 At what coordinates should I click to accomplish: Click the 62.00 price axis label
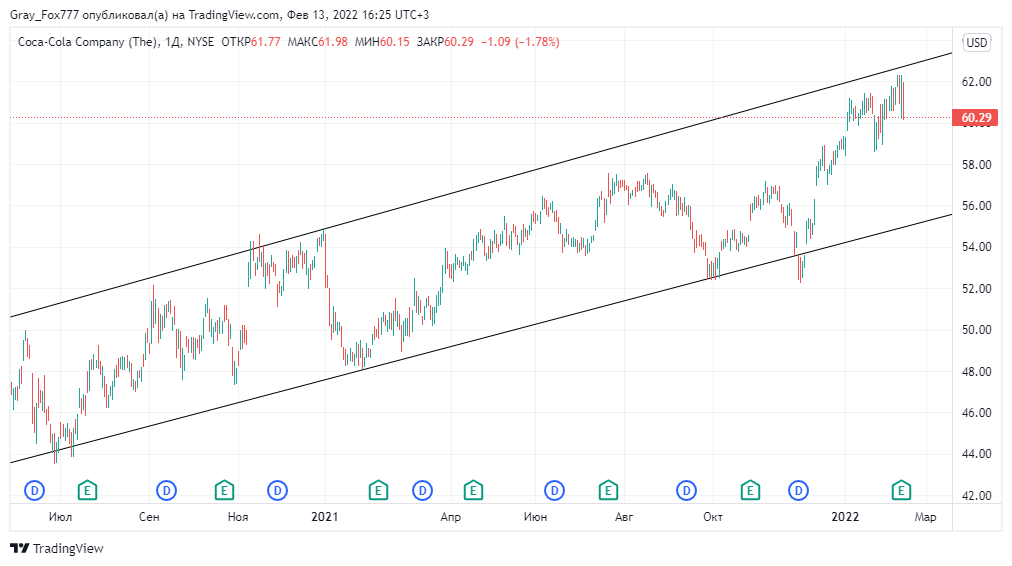[977, 81]
